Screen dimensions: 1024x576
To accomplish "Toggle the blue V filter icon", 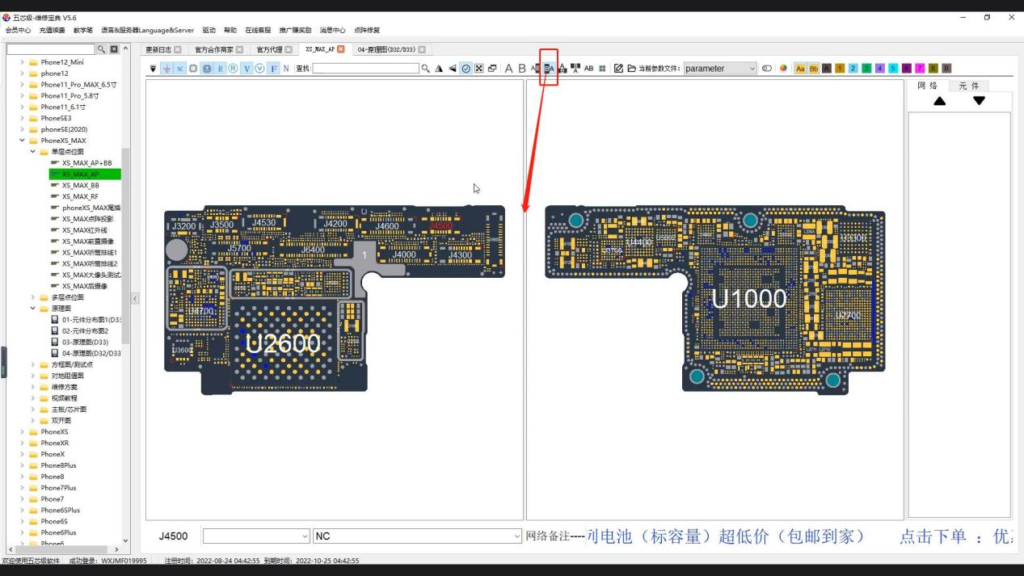I will pos(247,68).
